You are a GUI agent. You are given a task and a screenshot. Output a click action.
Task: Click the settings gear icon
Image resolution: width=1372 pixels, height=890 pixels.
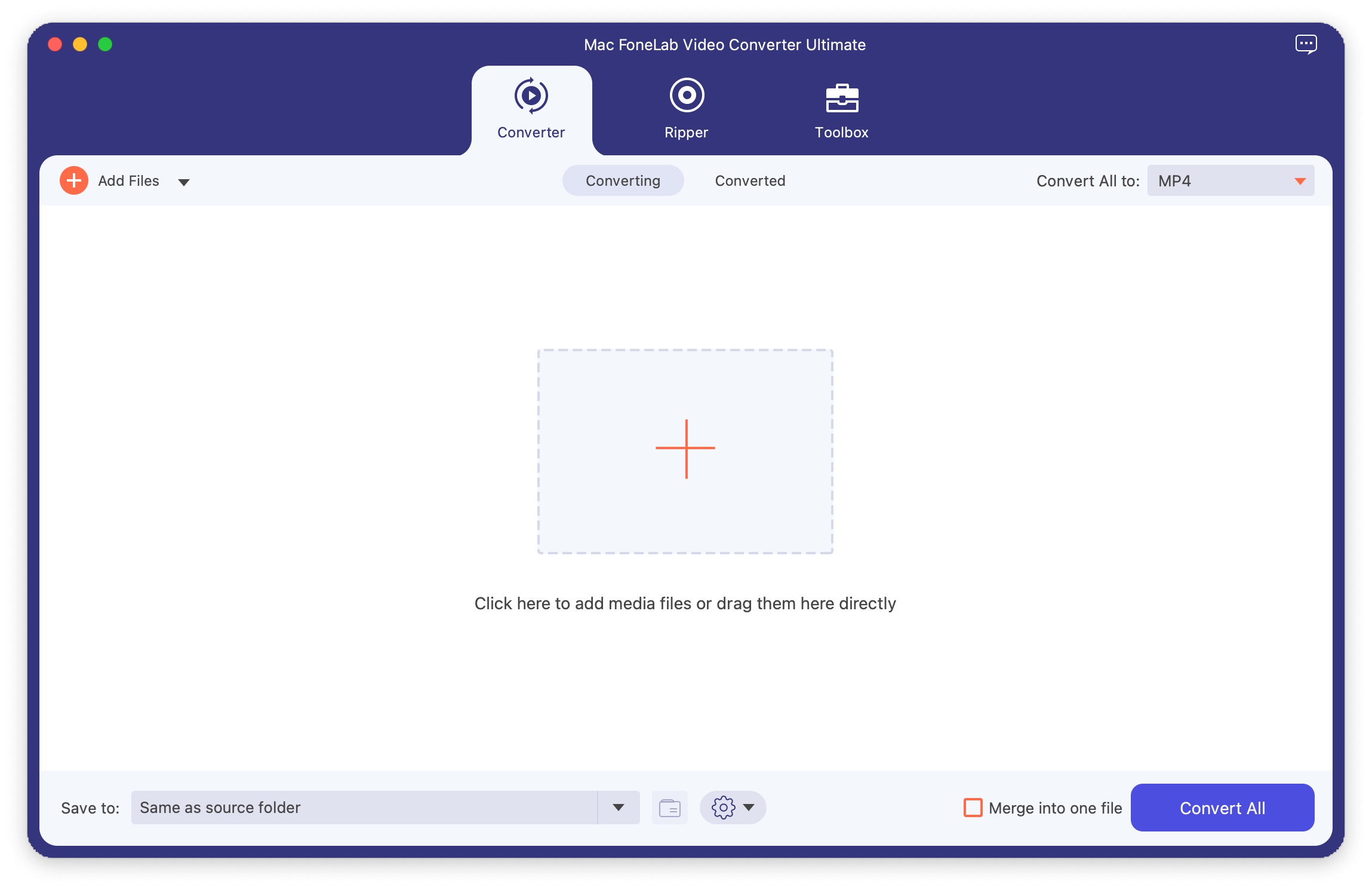point(723,808)
